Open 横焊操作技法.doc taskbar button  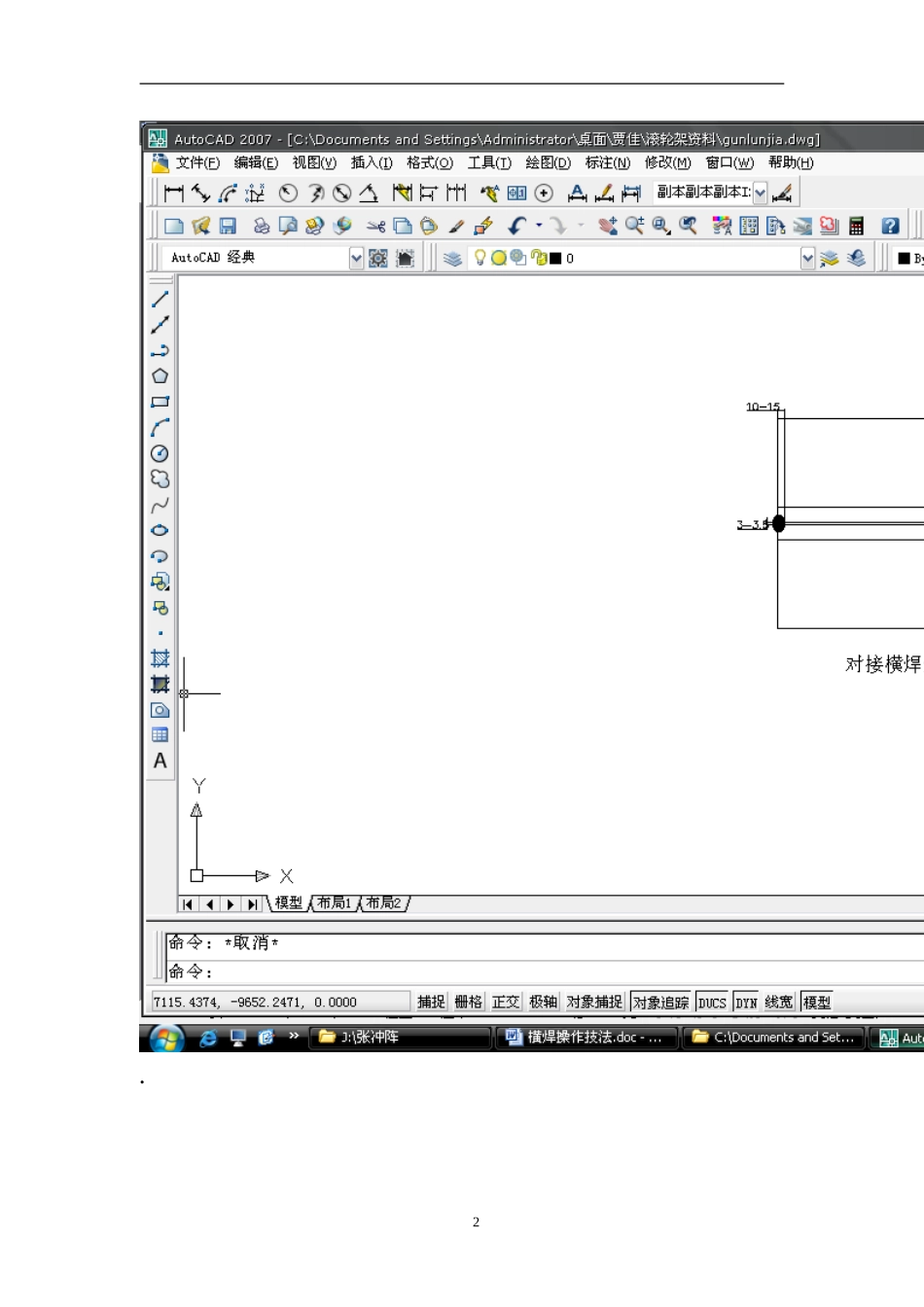pyautogui.click(x=586, y=1038)
